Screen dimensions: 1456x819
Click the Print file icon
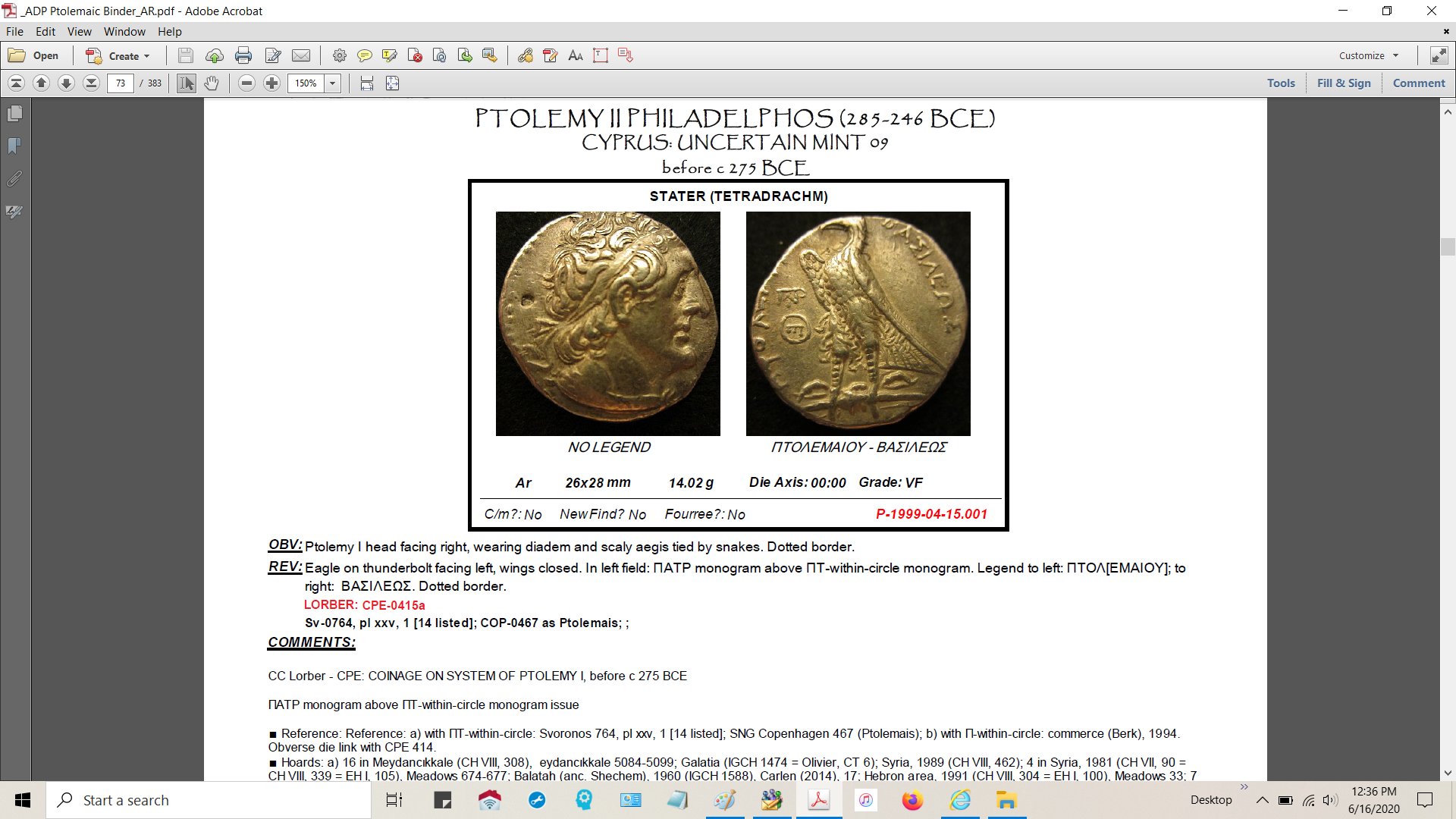point(243,55)
